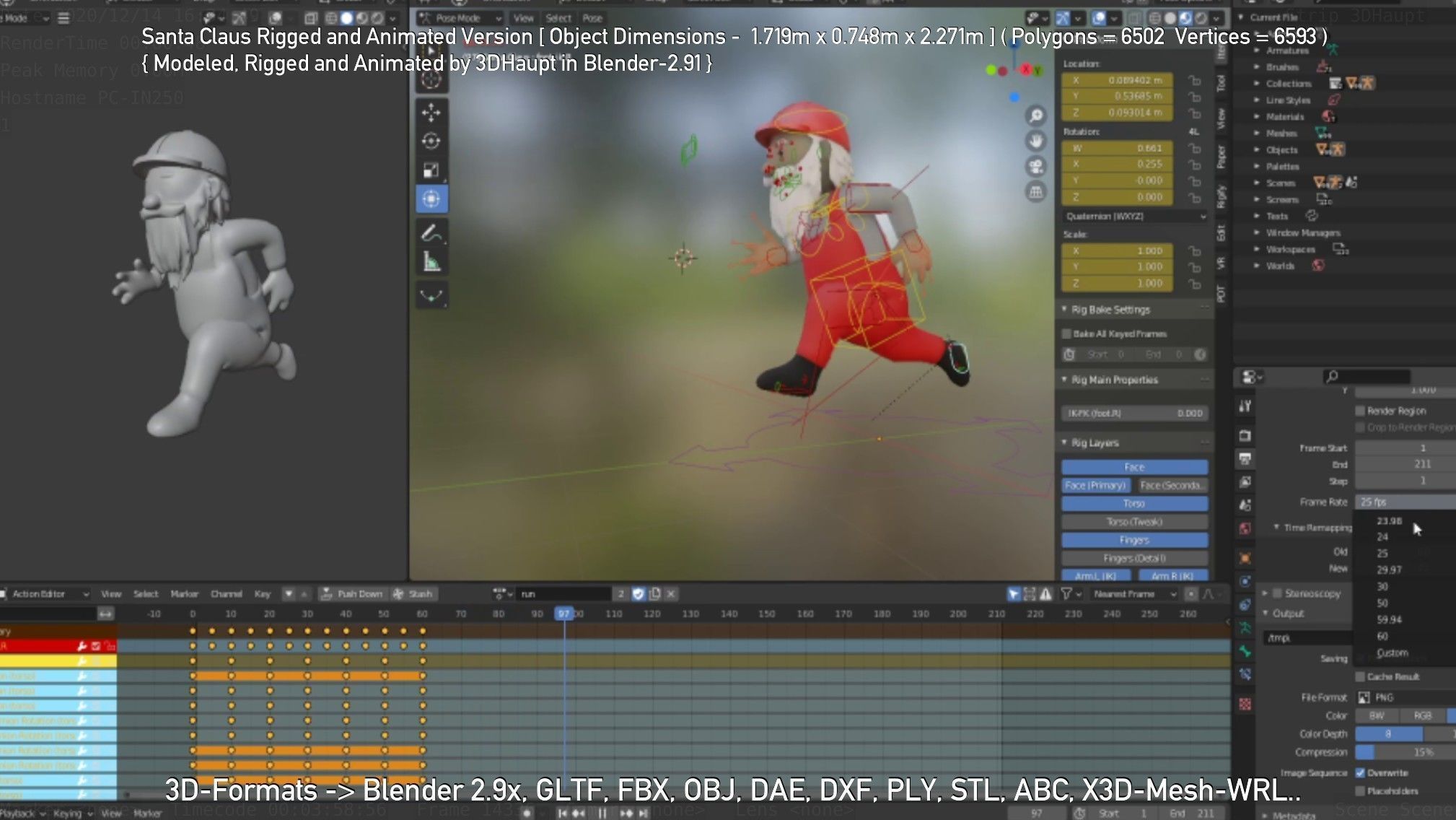Open the Pose Mode dropdown

(460, 18)
